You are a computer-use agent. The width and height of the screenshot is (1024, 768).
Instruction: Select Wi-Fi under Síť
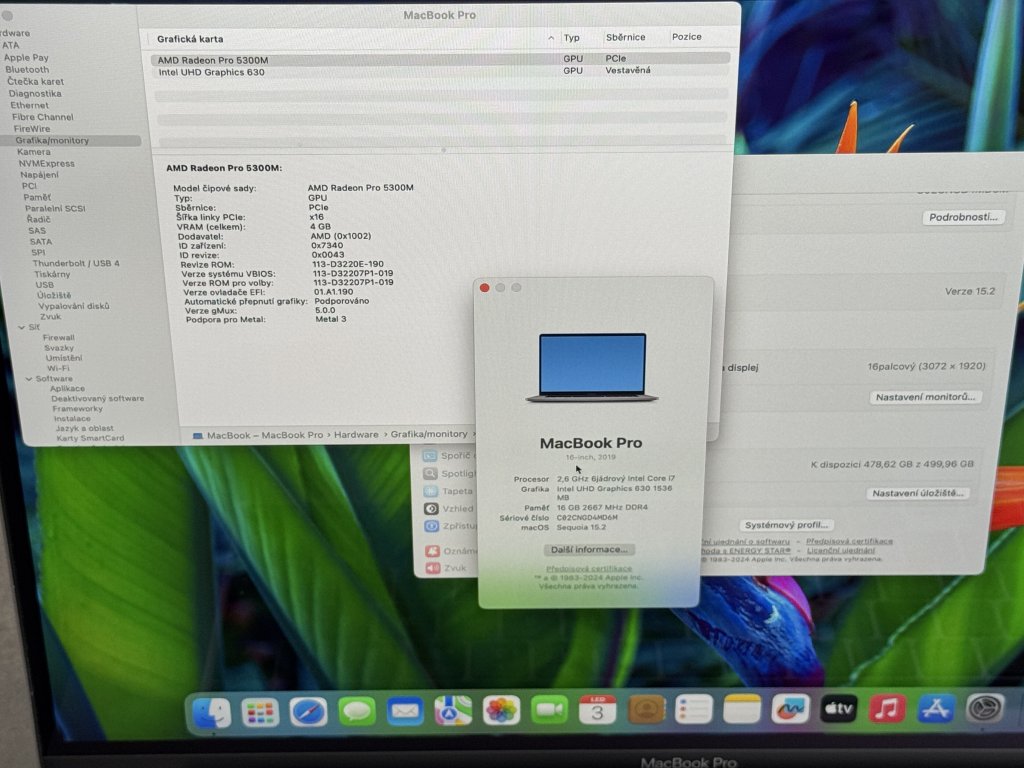point(58,368)
